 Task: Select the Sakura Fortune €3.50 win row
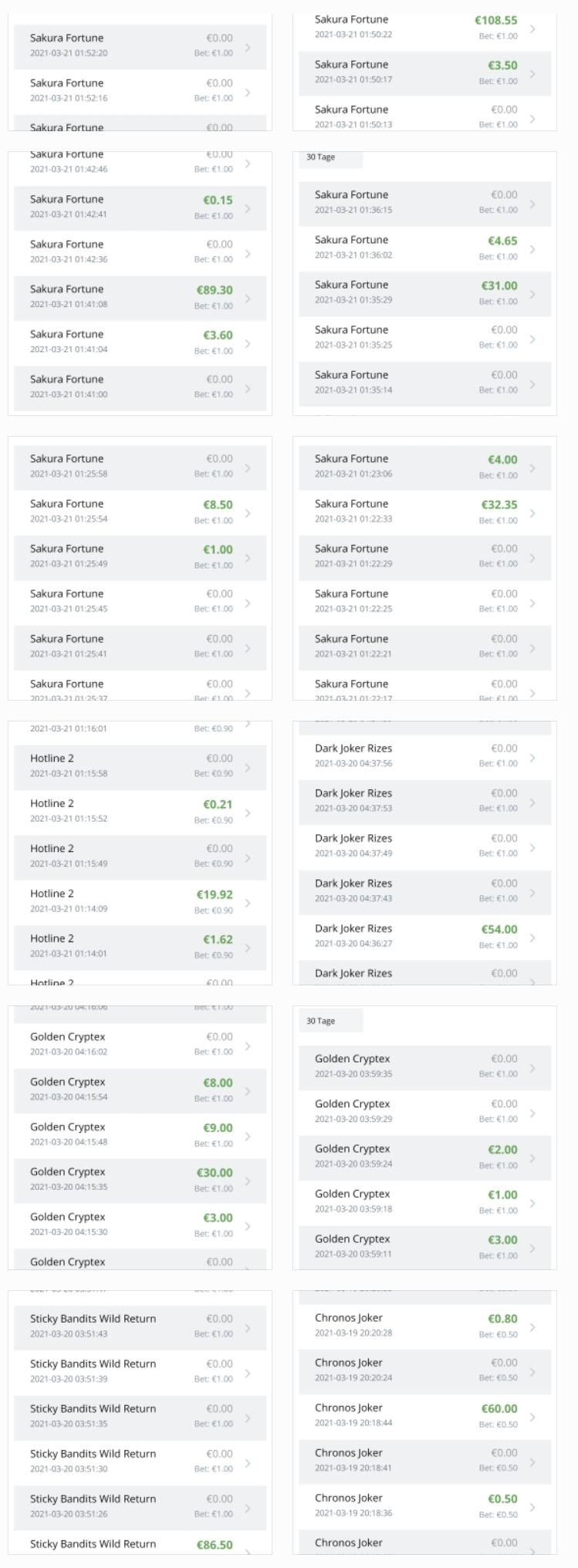pos(424,73)
